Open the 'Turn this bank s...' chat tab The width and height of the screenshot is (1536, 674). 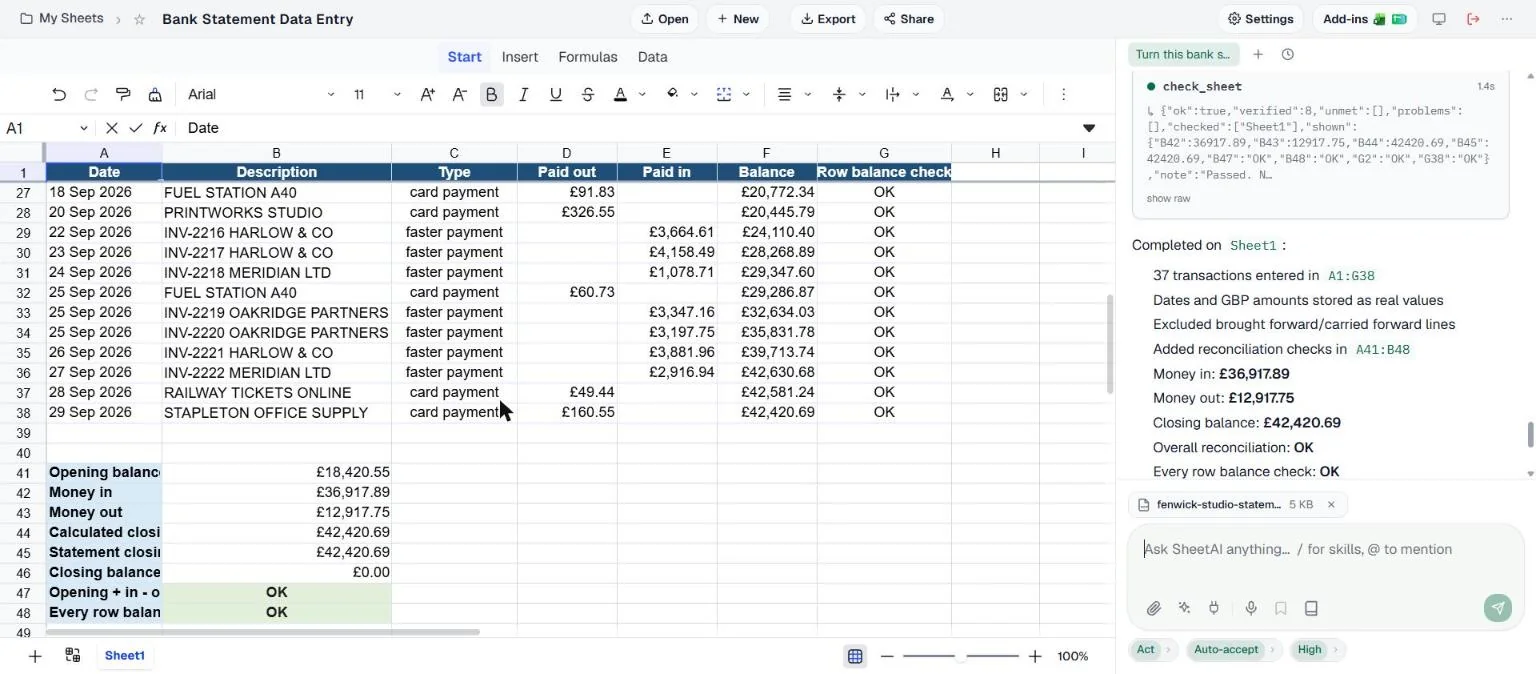click(1183, 55)
